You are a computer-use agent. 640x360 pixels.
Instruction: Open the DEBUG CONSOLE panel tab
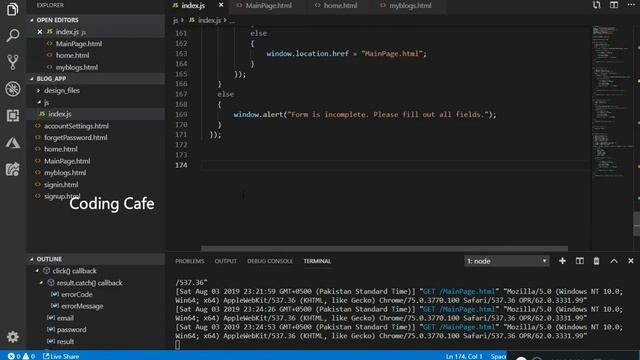pyautogui.click(x=270, y=261)
